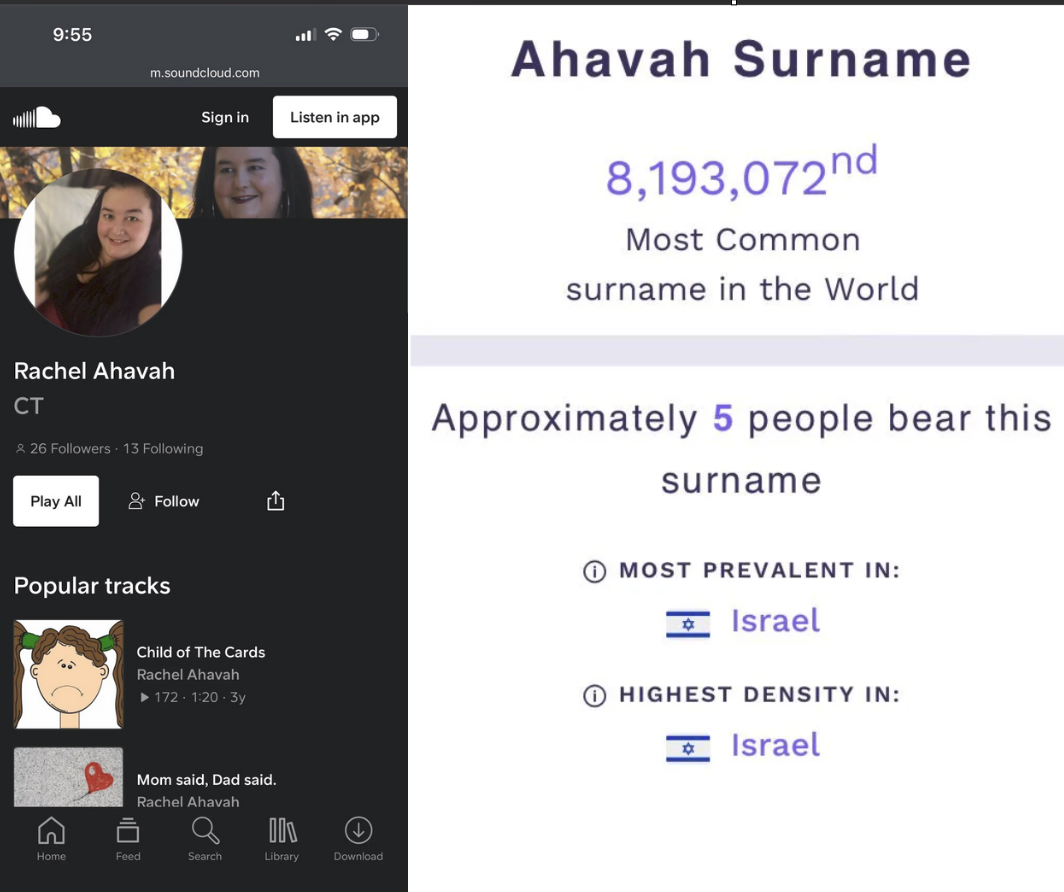Click the info icon beside Highest Density In
1064x892 pixels.
click(594, 695)
